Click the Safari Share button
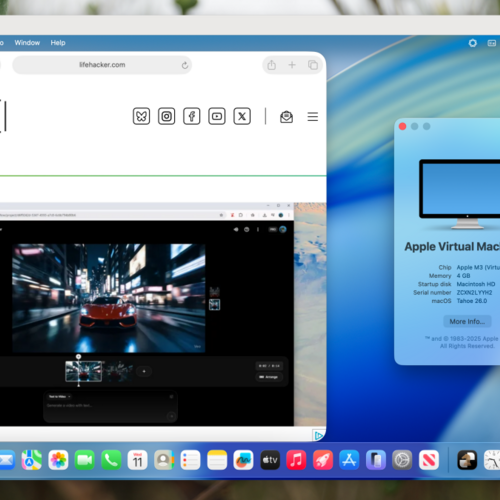Viewport: 500px width, 500px height. coord(272,65)
